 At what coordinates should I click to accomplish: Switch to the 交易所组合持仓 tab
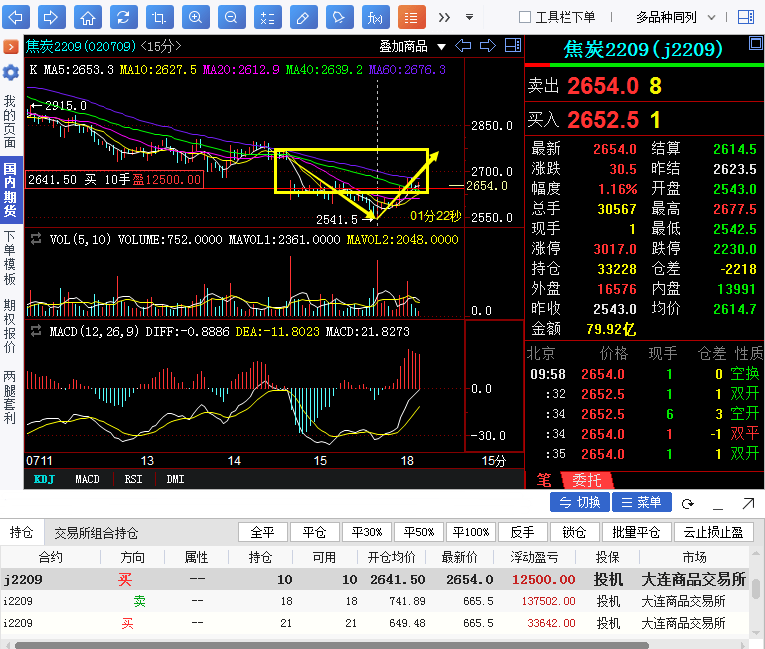[96, 533]
